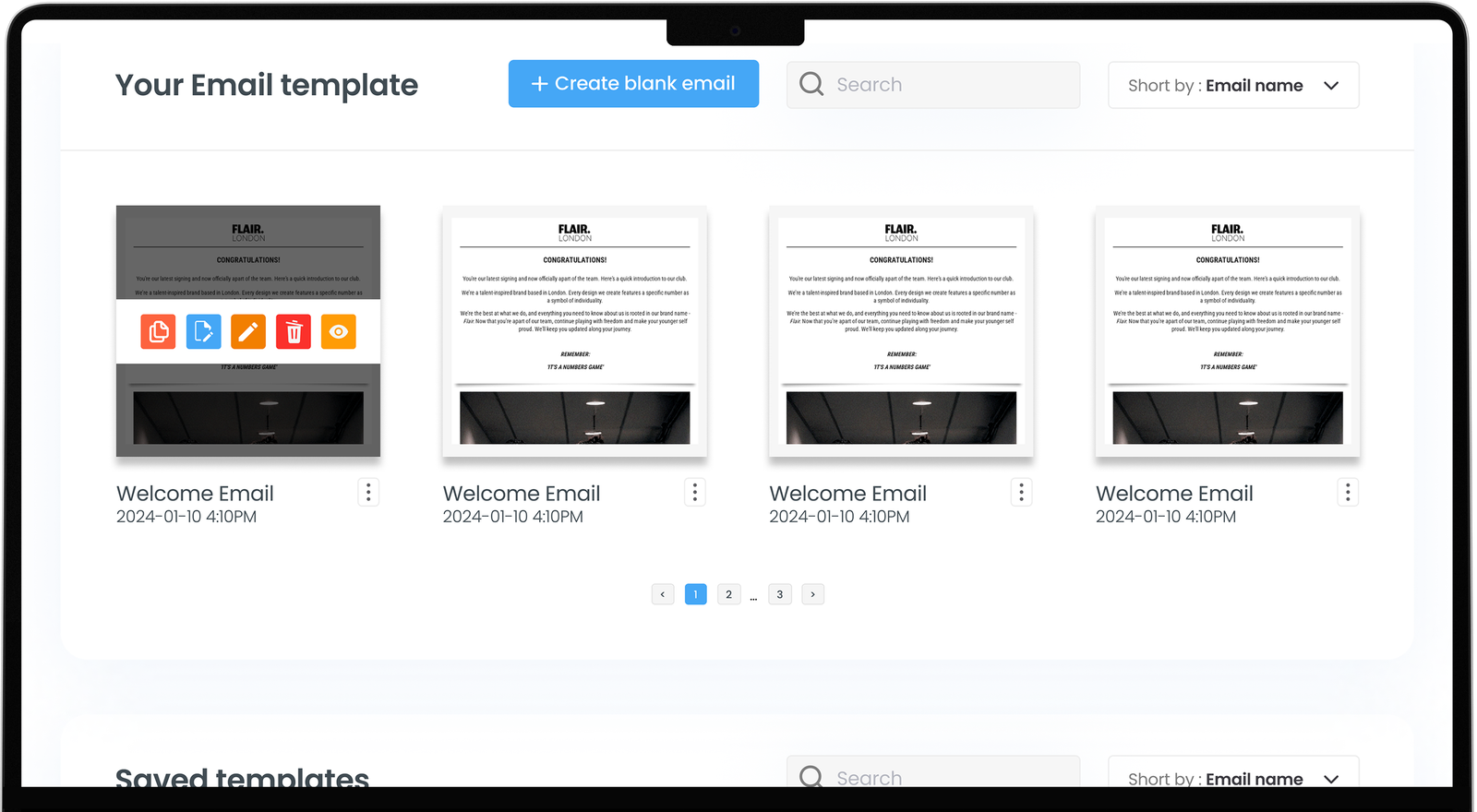This screenshot has height=812, width=1477.
Task: Select page 3 in pagination
Action: point(780,594)
